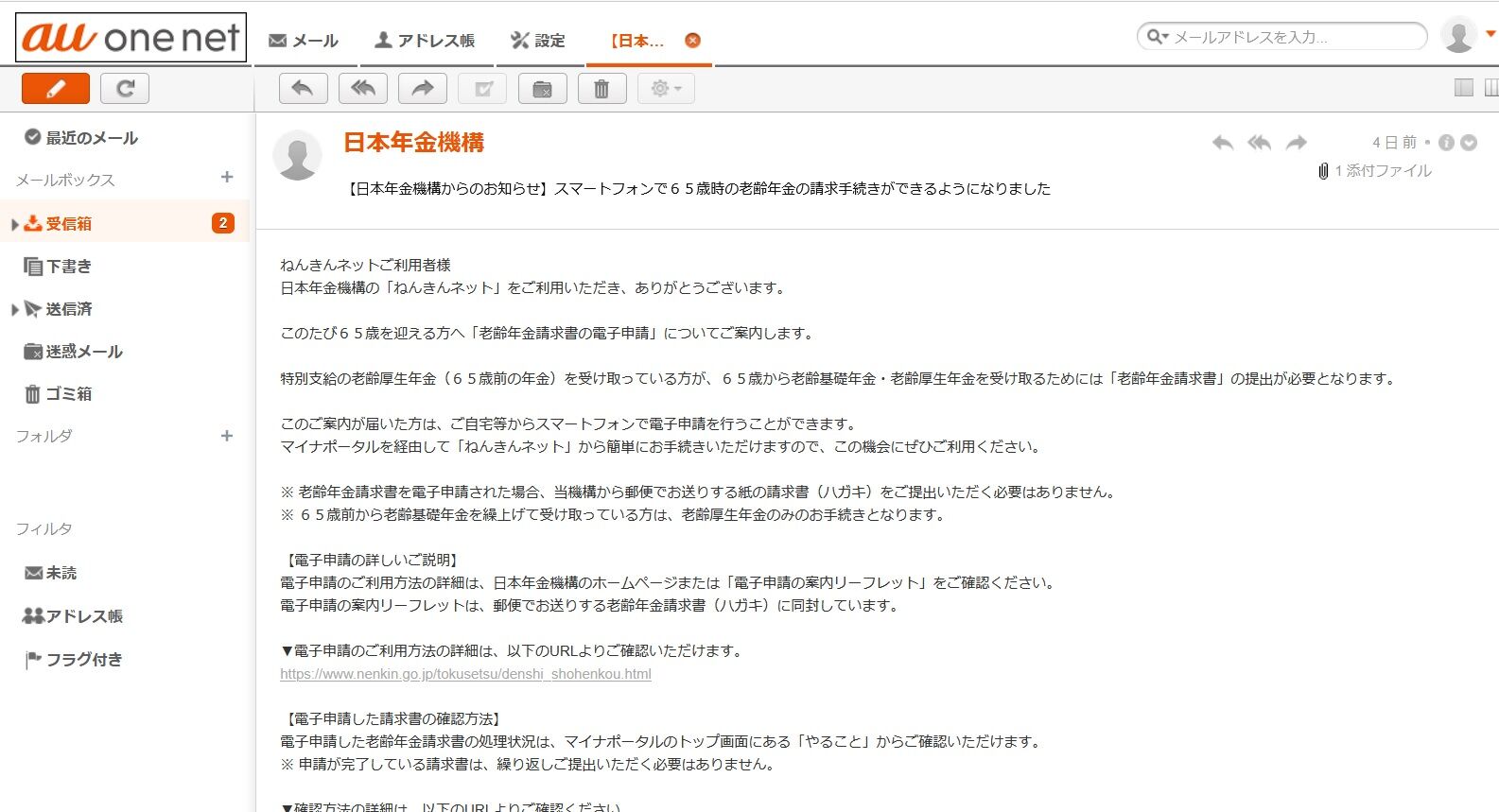The height and width of the screenshot is (812, 1499).
Task: Switch to the 設定 tab
Action: point(537,41)
